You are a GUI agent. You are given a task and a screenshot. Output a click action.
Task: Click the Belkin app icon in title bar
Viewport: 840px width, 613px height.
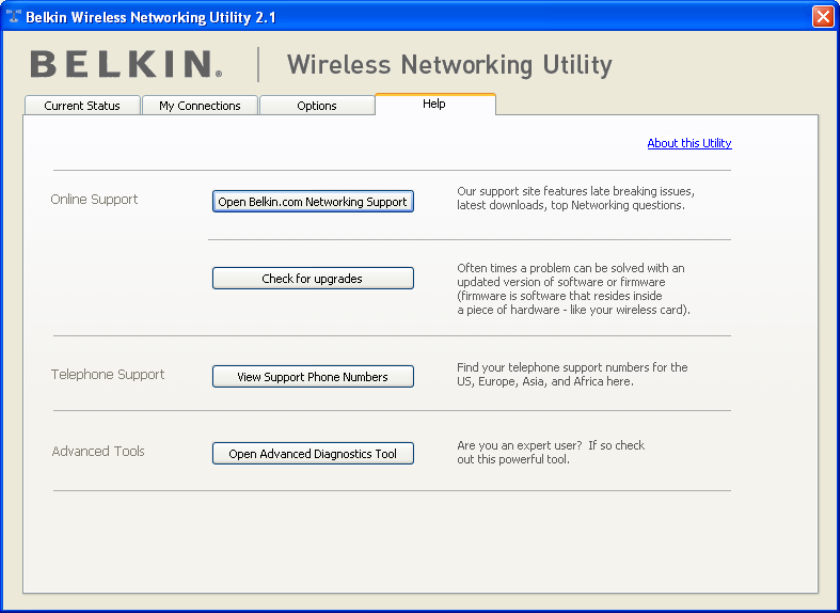point(13,17)
